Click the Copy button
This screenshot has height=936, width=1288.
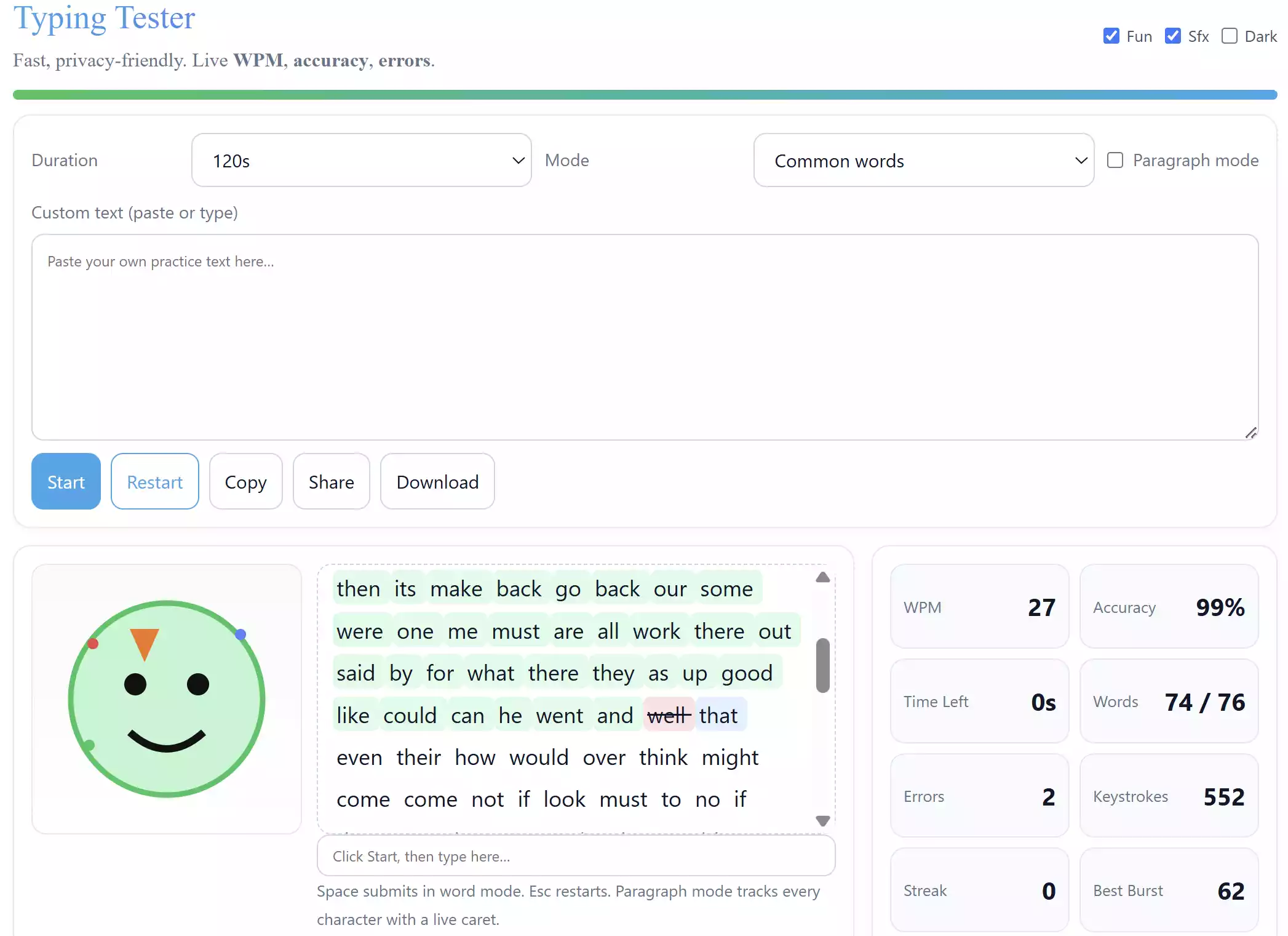pos(245,481)
